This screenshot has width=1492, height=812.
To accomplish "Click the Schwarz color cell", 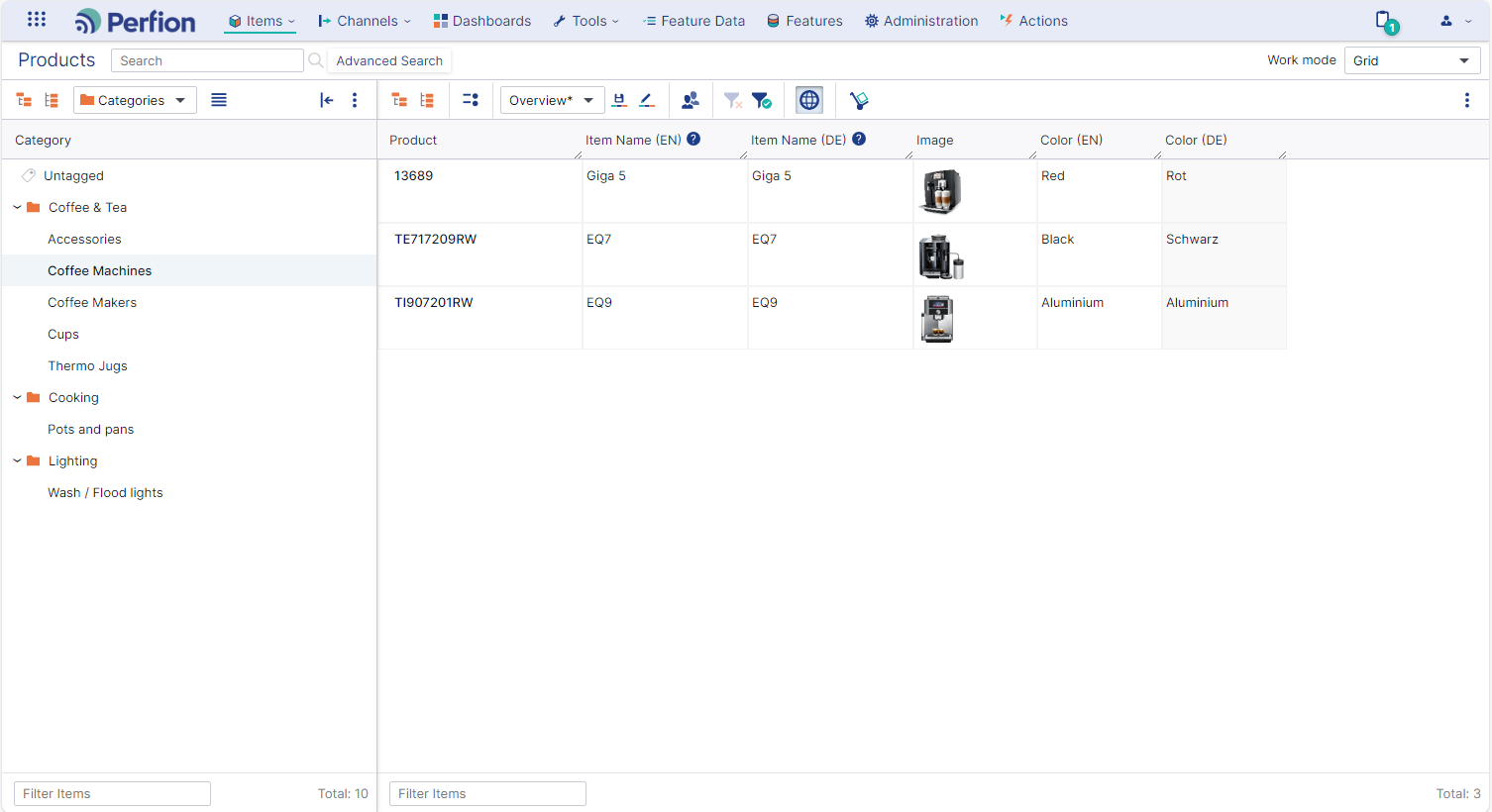I will pyautogui.click(x=1224, y=254).
